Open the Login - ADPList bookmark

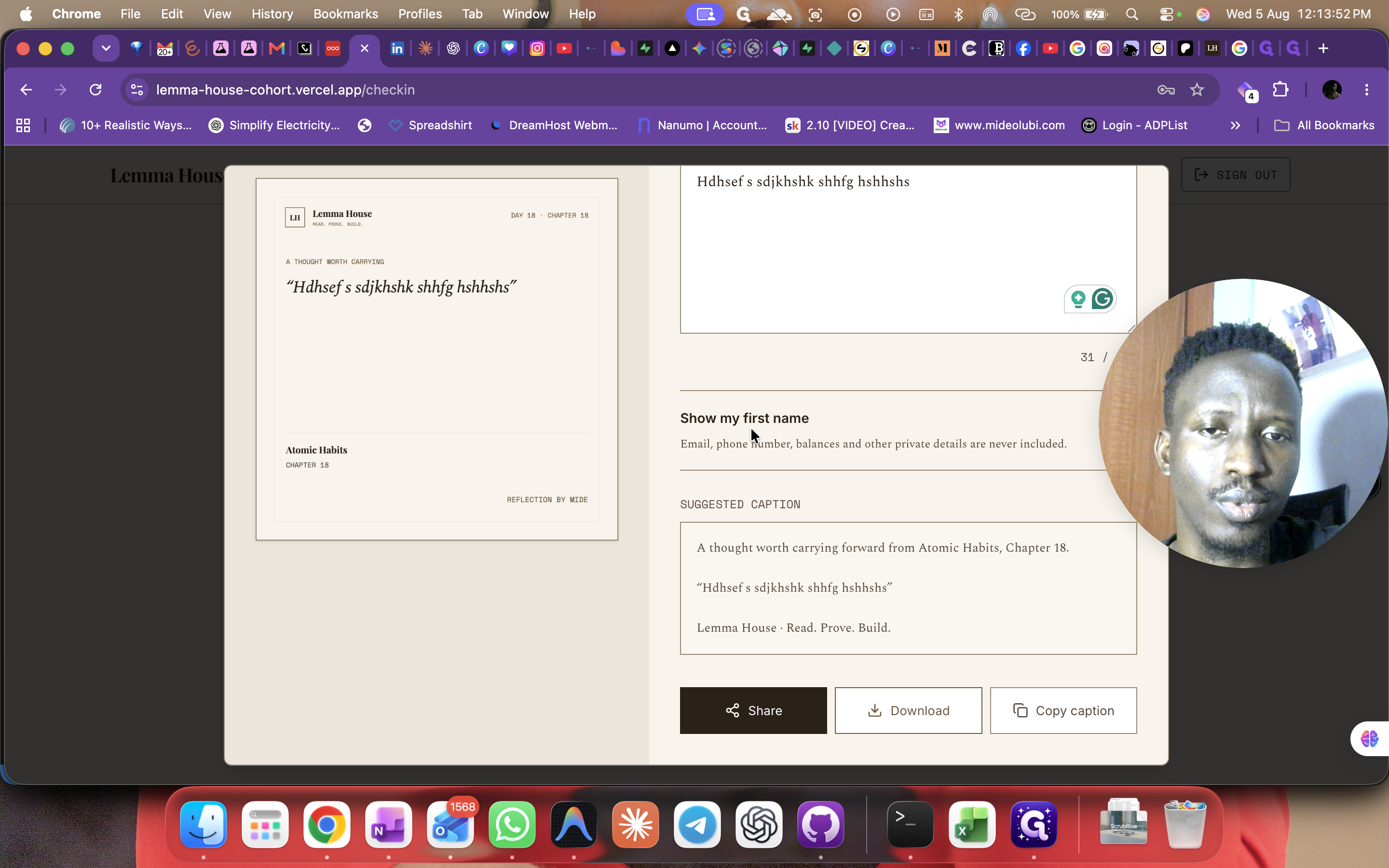click(1134, 125)
